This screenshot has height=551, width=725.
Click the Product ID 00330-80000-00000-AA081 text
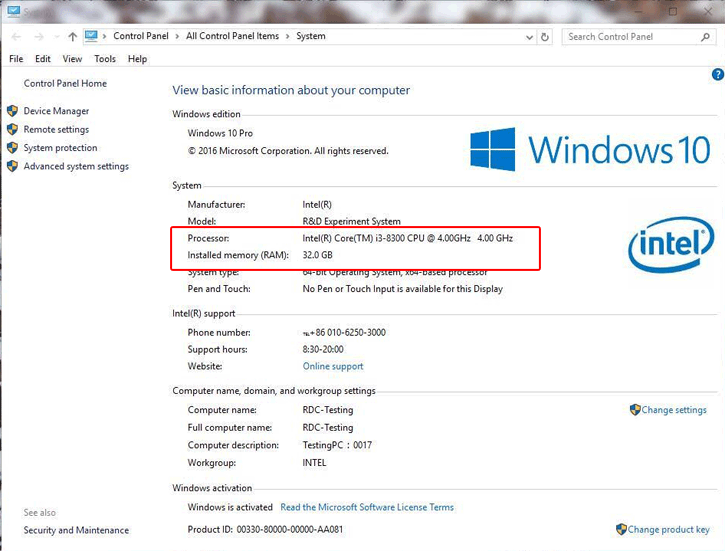[x=265, y=529]
